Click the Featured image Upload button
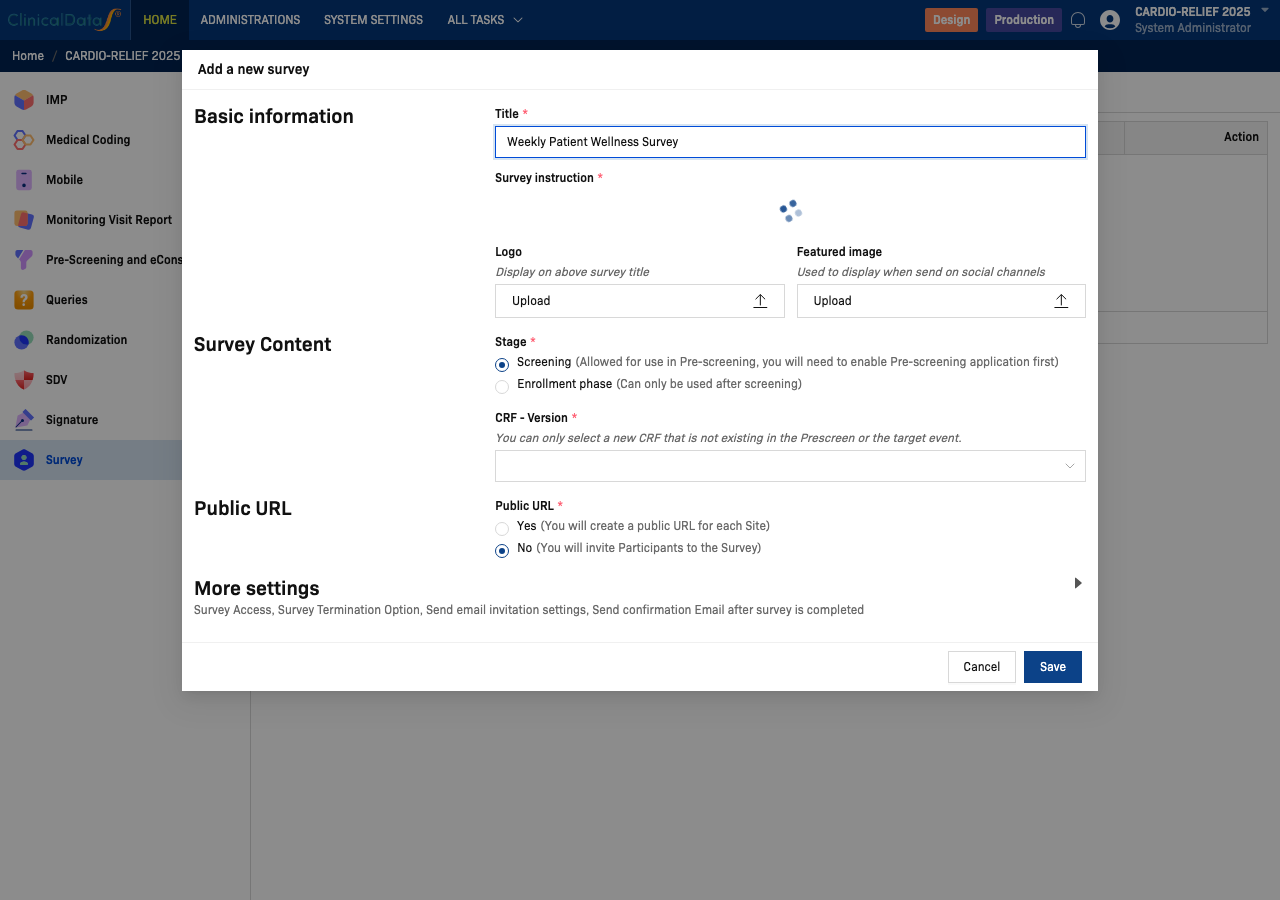The height and width of the screenshot is (900, 1280). tap(941, 301)
